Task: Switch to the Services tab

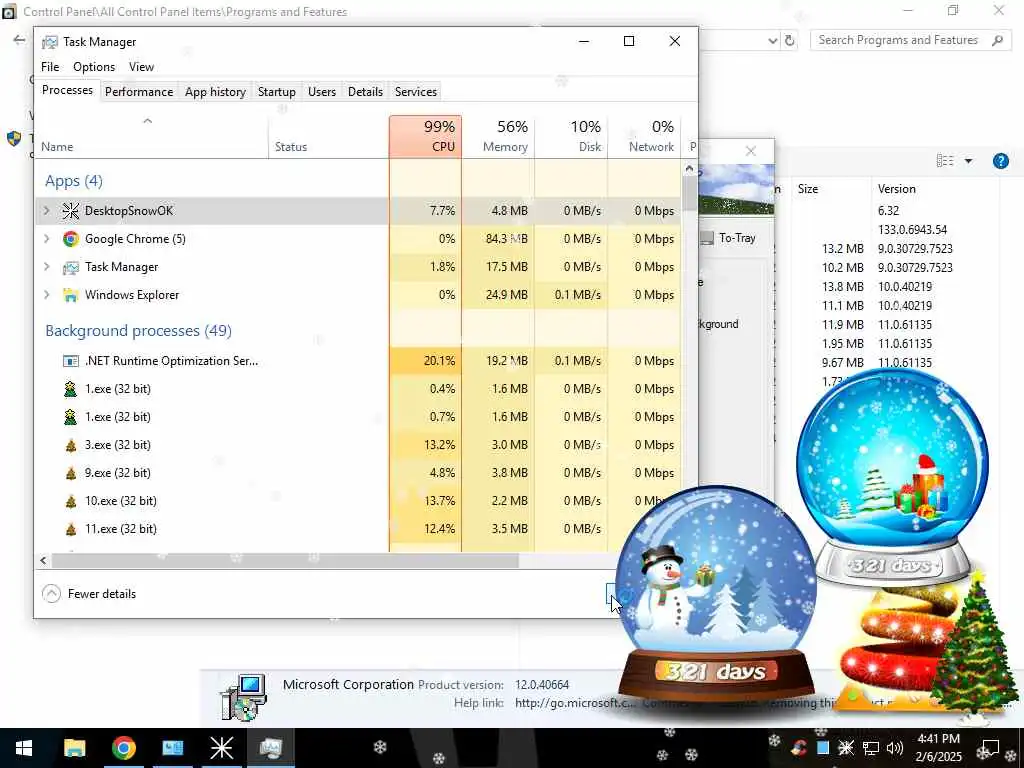Action: (x=416, y=91)
